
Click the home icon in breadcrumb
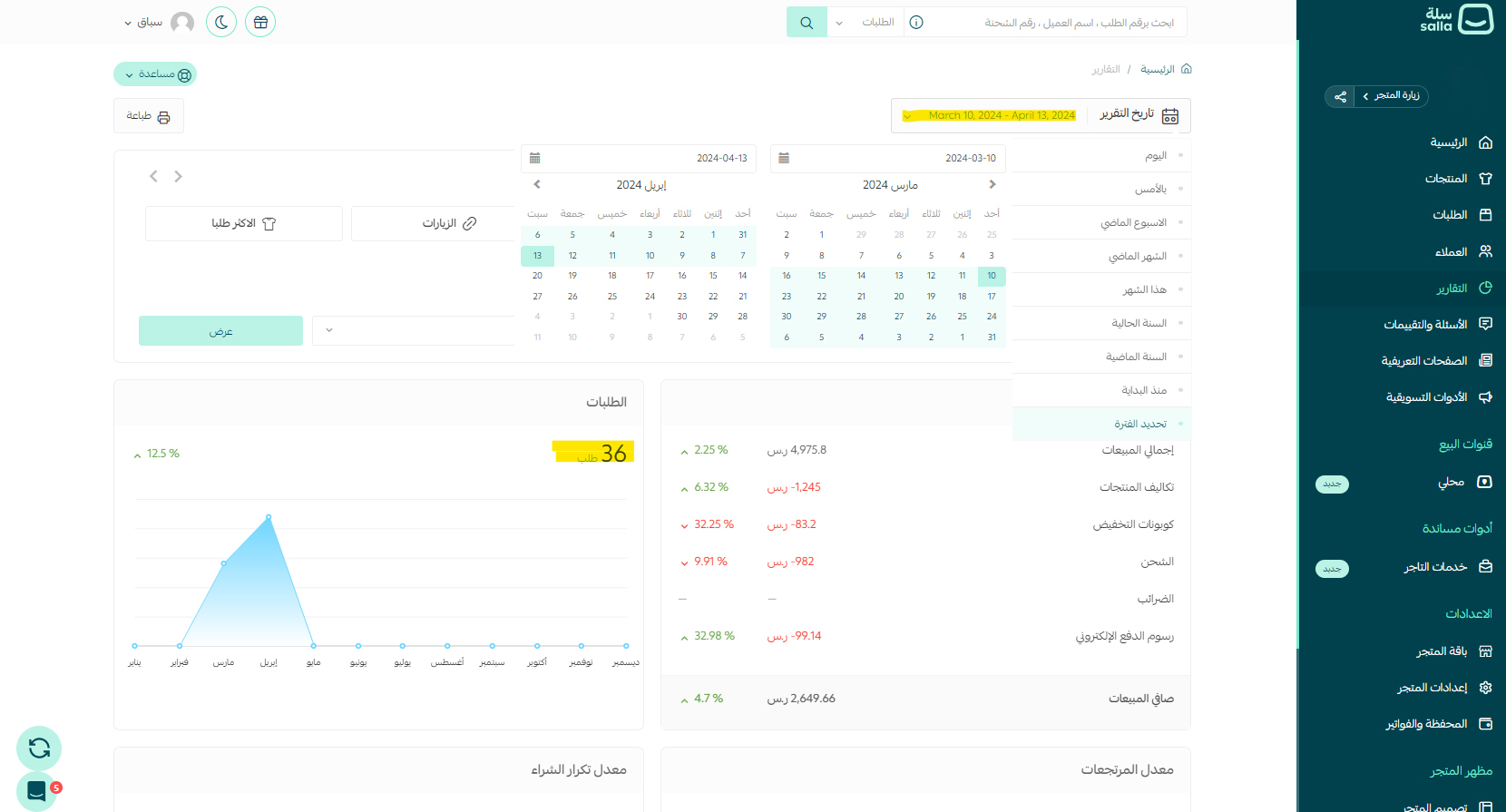1186,69
